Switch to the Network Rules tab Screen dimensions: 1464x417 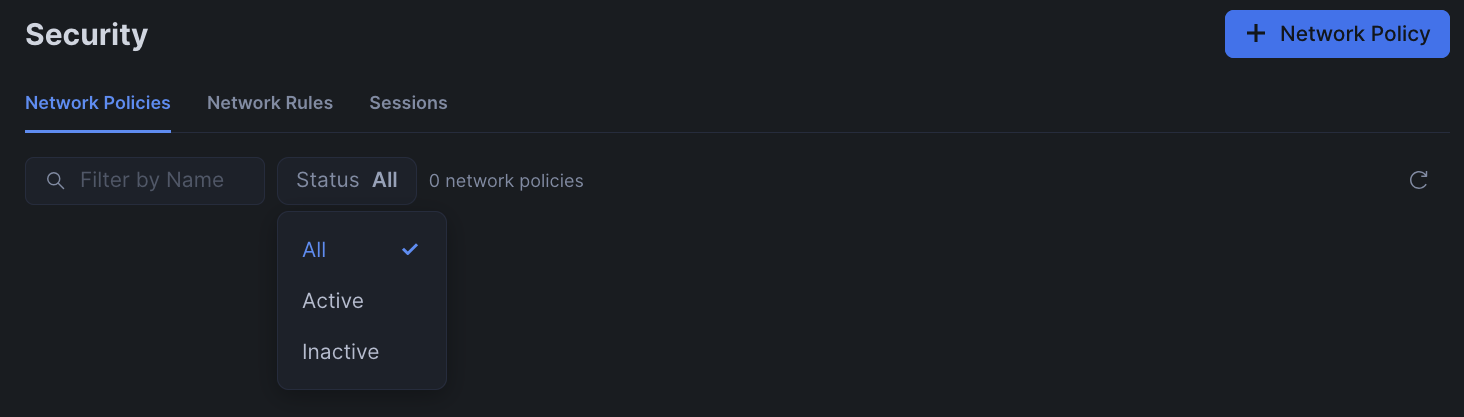[270, 103]
